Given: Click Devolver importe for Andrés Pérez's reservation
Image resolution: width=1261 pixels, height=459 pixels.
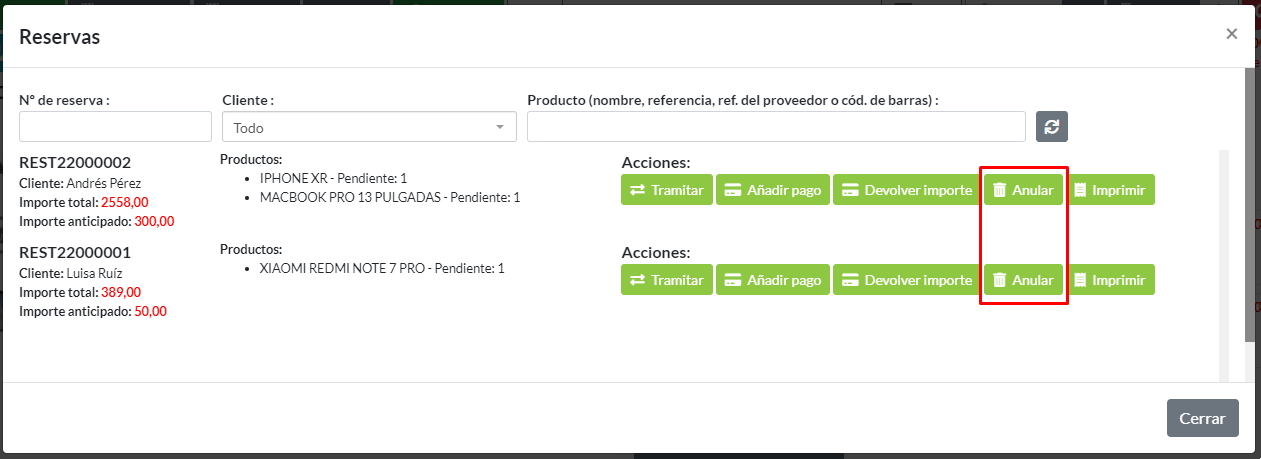Looking at the screenshot, I should [906, 190].
